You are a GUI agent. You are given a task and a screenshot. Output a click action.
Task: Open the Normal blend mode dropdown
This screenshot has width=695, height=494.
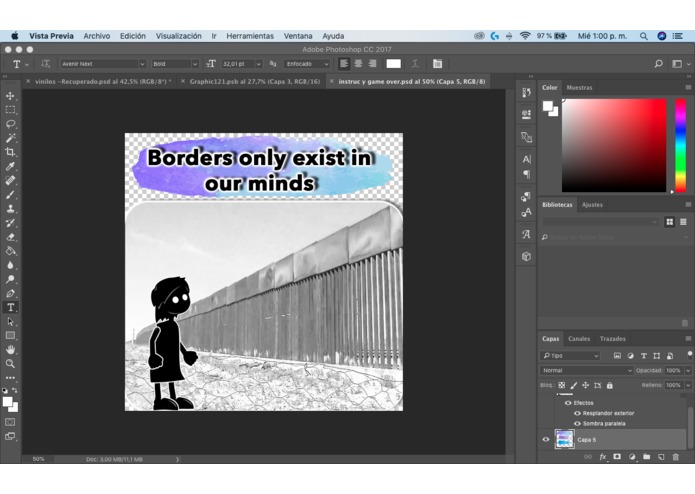click(586, 370)
